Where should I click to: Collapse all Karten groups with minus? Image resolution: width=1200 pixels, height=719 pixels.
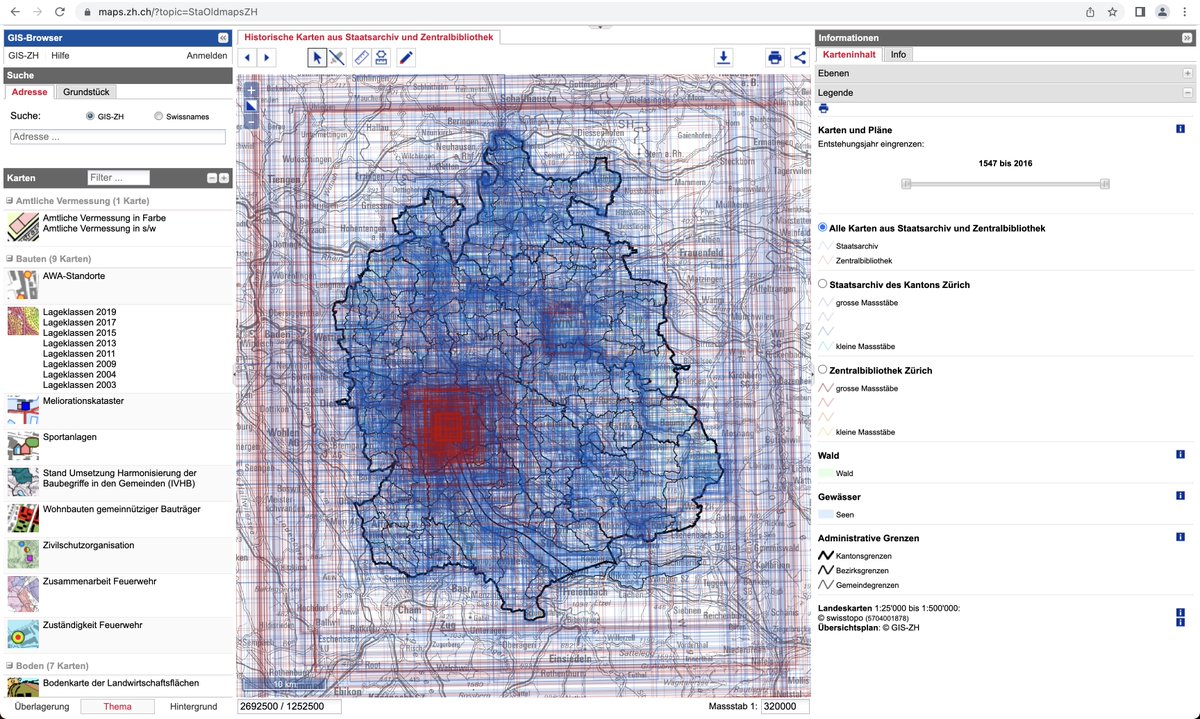click(x=212, y=178)
